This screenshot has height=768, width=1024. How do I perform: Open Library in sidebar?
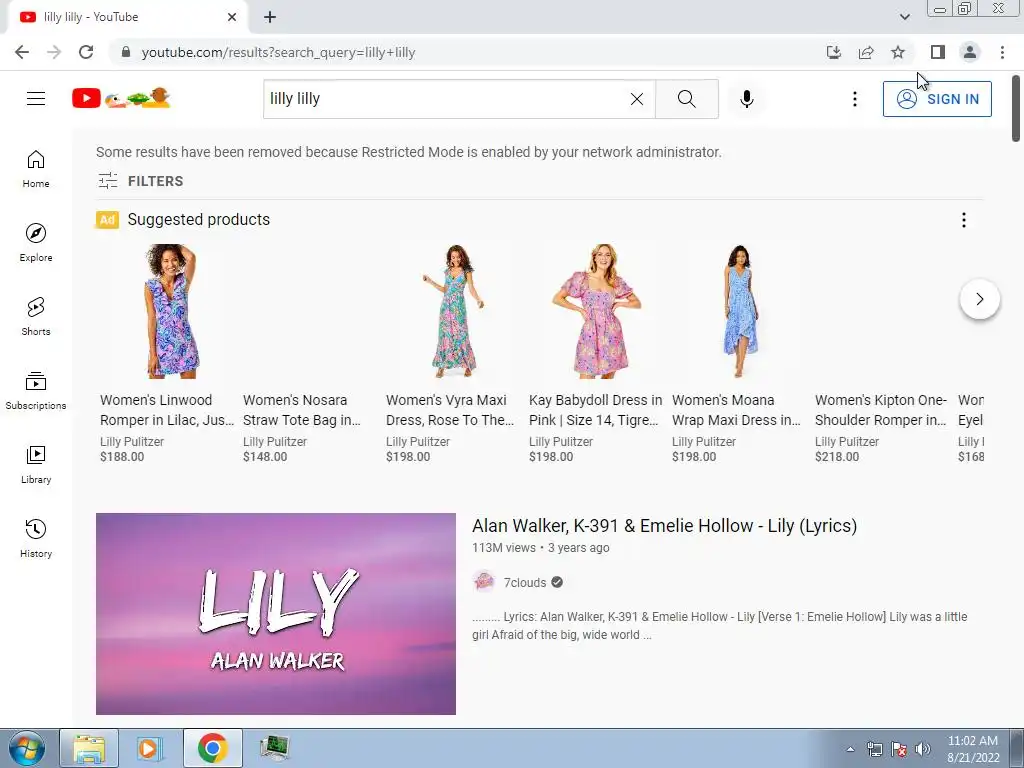pyautogui.click(x=36, y=464)
